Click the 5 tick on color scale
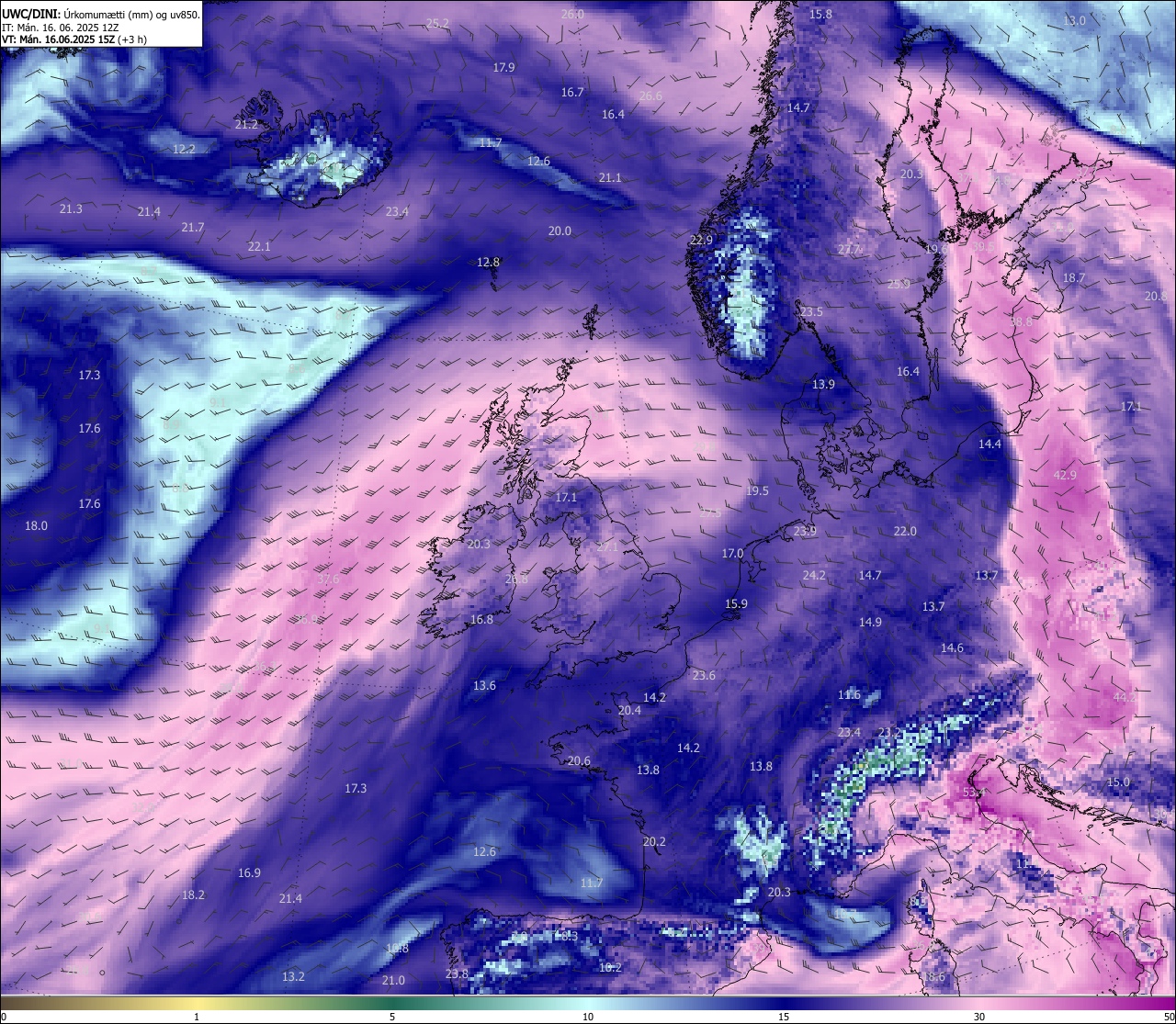The height and width of the screenshot is (1024, 1176). pos(392,1017)
